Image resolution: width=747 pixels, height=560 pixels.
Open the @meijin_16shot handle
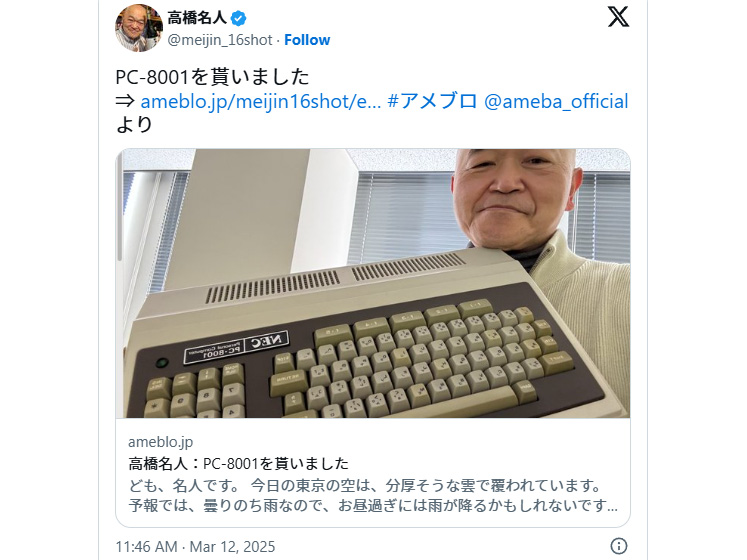[220, 40]
